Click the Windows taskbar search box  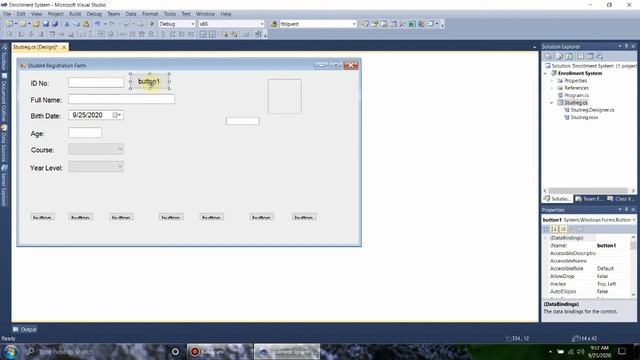tap(94, 351)
